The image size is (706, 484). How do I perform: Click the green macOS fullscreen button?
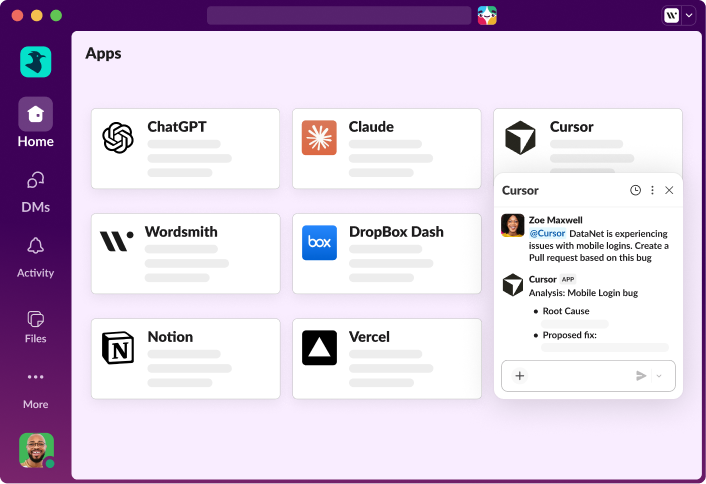coord(56,16)
